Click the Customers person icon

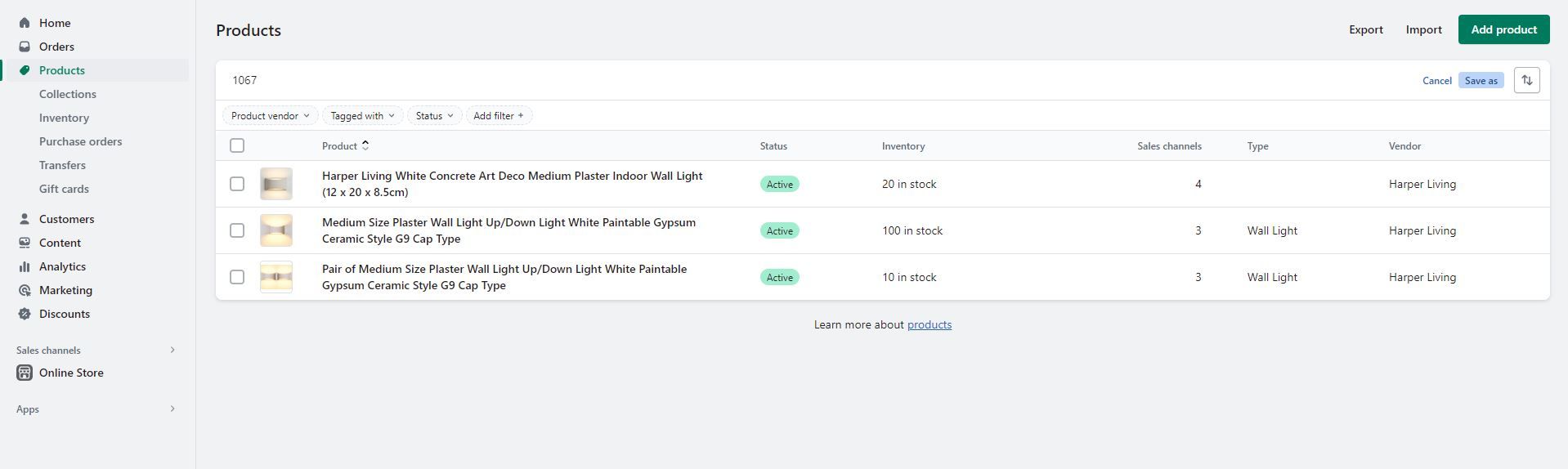tap(25, 219)
